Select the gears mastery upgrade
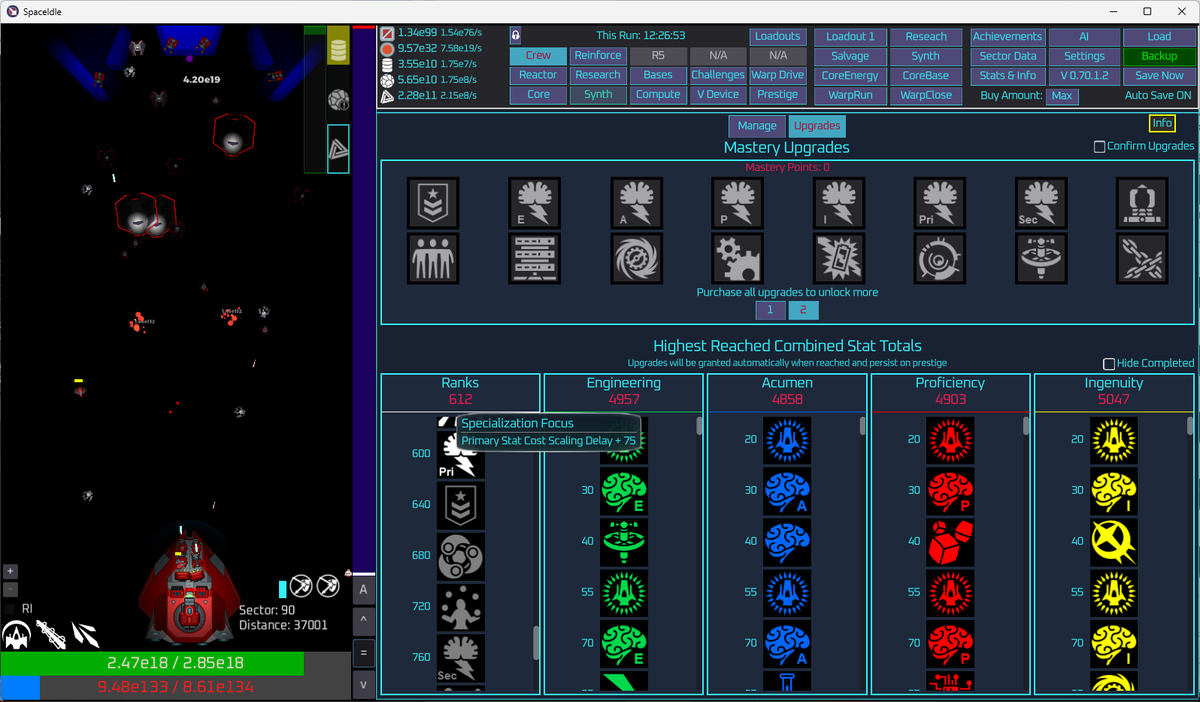The height and width of the screenshot is (702, 1200). click(x=737, y=258)
